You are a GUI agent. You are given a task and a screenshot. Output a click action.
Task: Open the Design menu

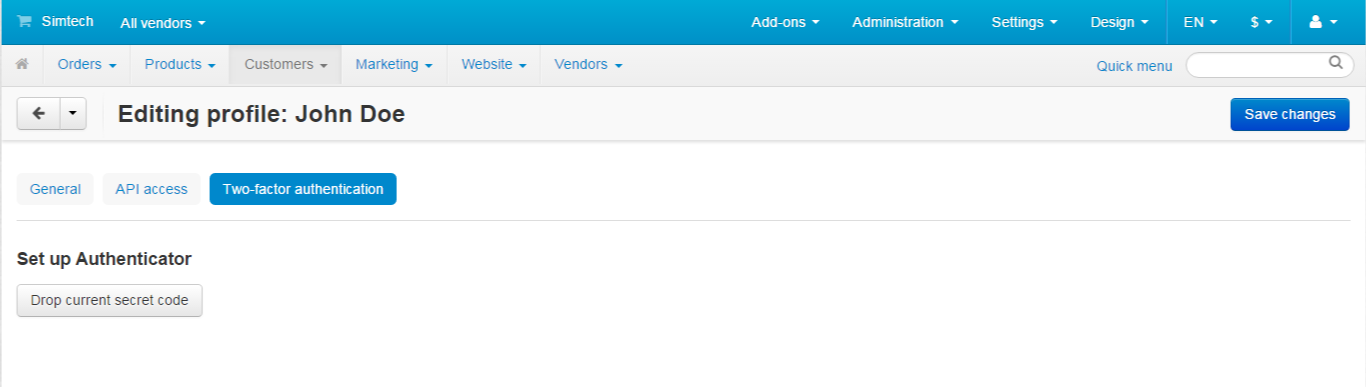[1120, 22]
